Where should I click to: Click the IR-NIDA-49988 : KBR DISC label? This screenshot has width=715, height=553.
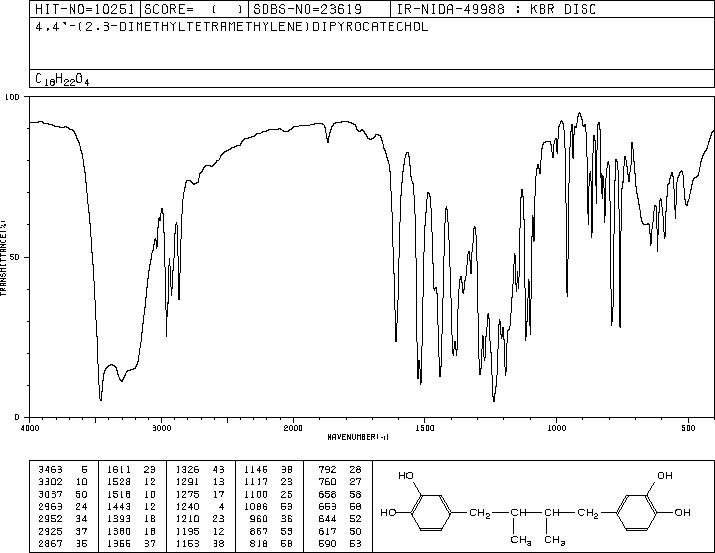tap(496, 9)
